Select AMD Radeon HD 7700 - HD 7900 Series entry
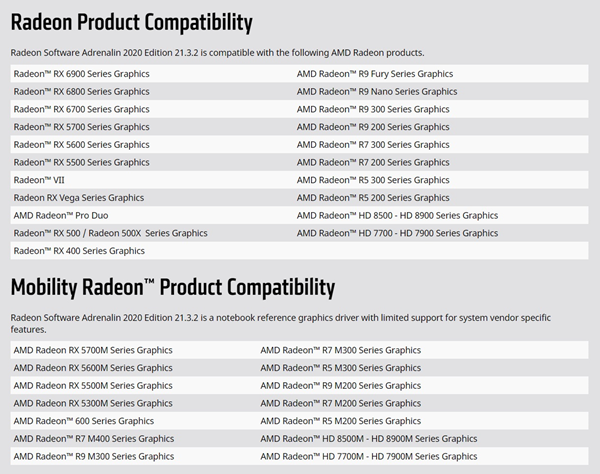Viewport: 600px width, 474px height. tap(397, 233)
